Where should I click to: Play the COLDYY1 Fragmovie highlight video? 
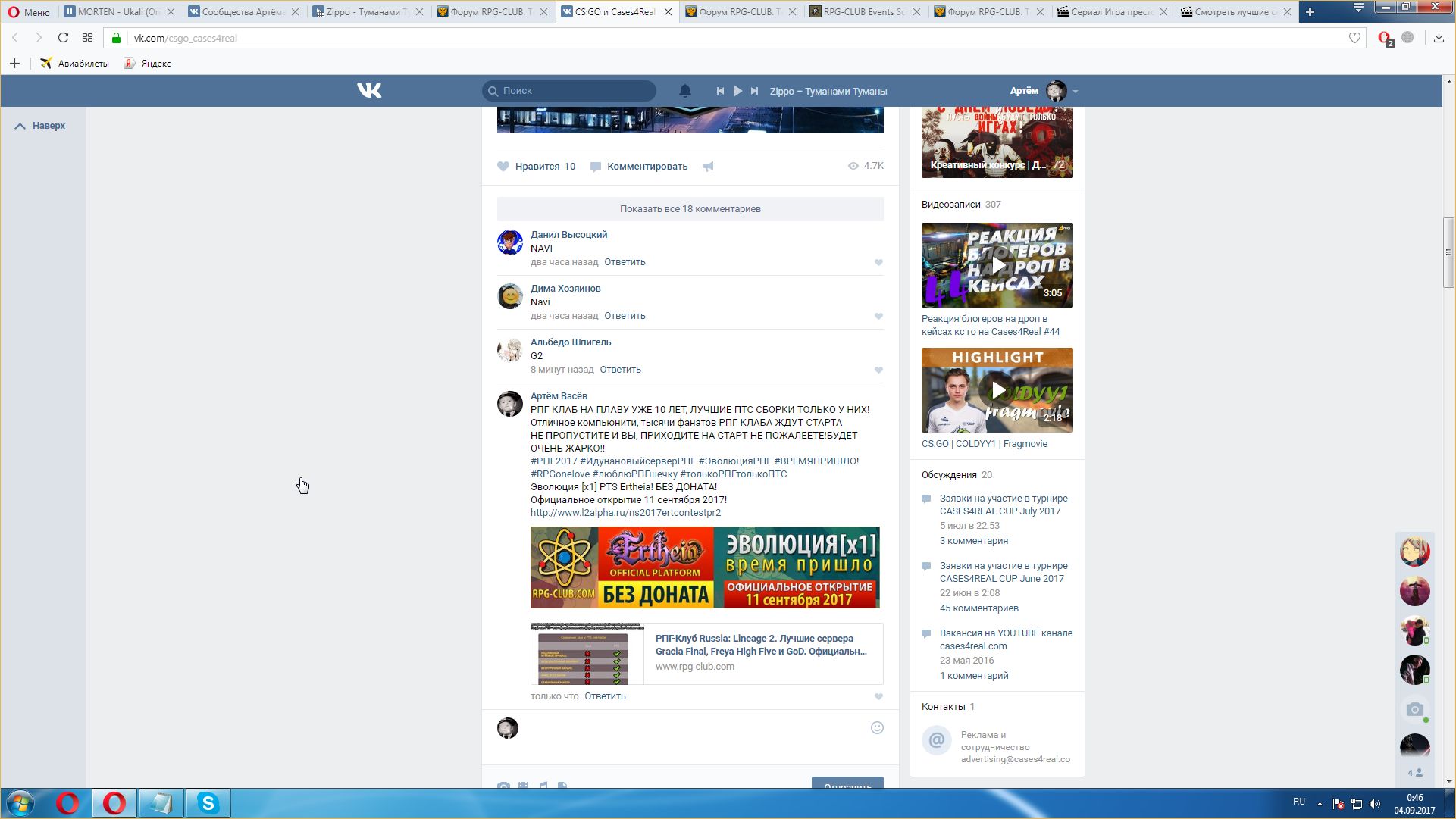coord(997,390)
